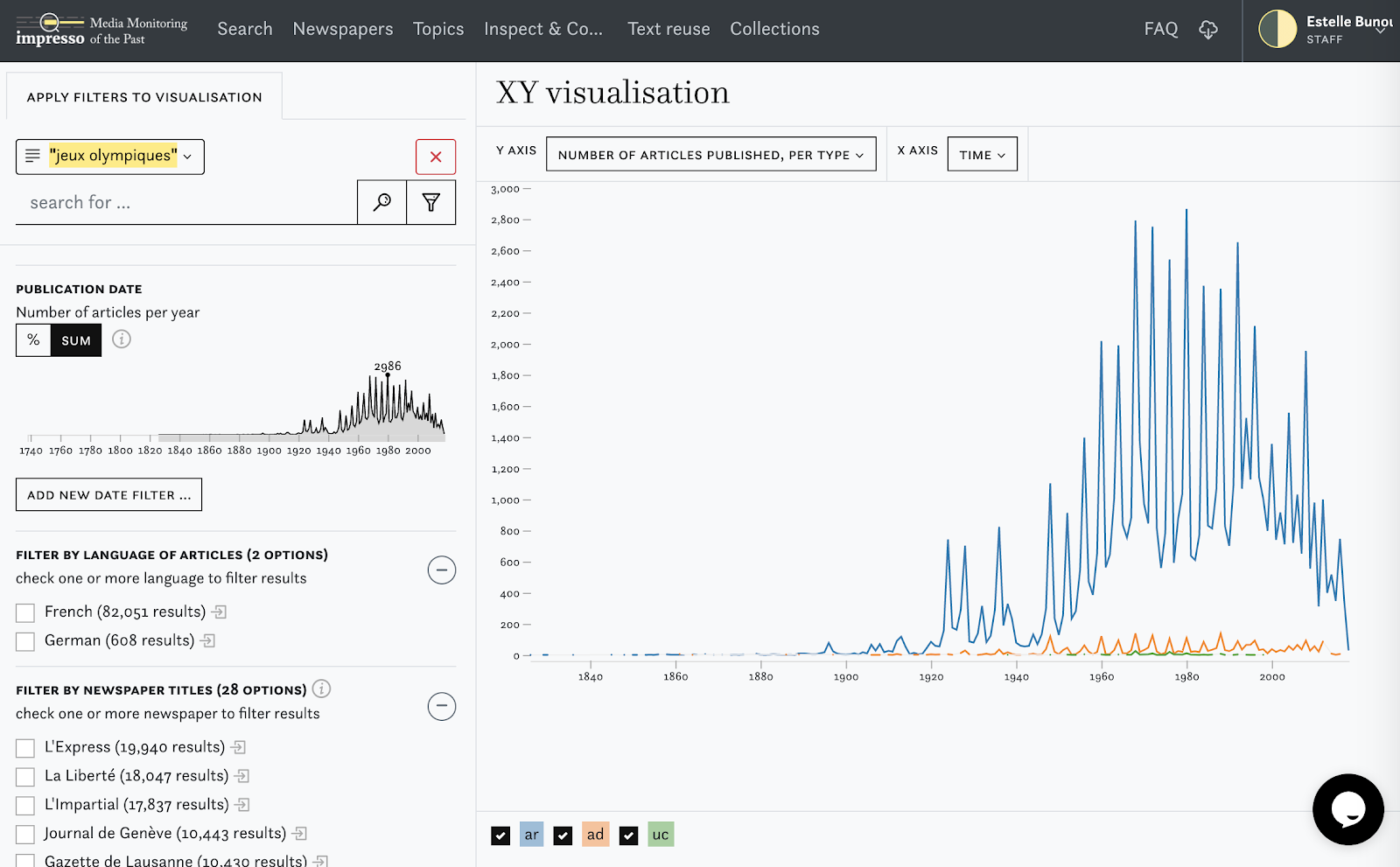
Task: Click the ADD NEW DATE FILTER button
Action: click(x=108, y=494)
